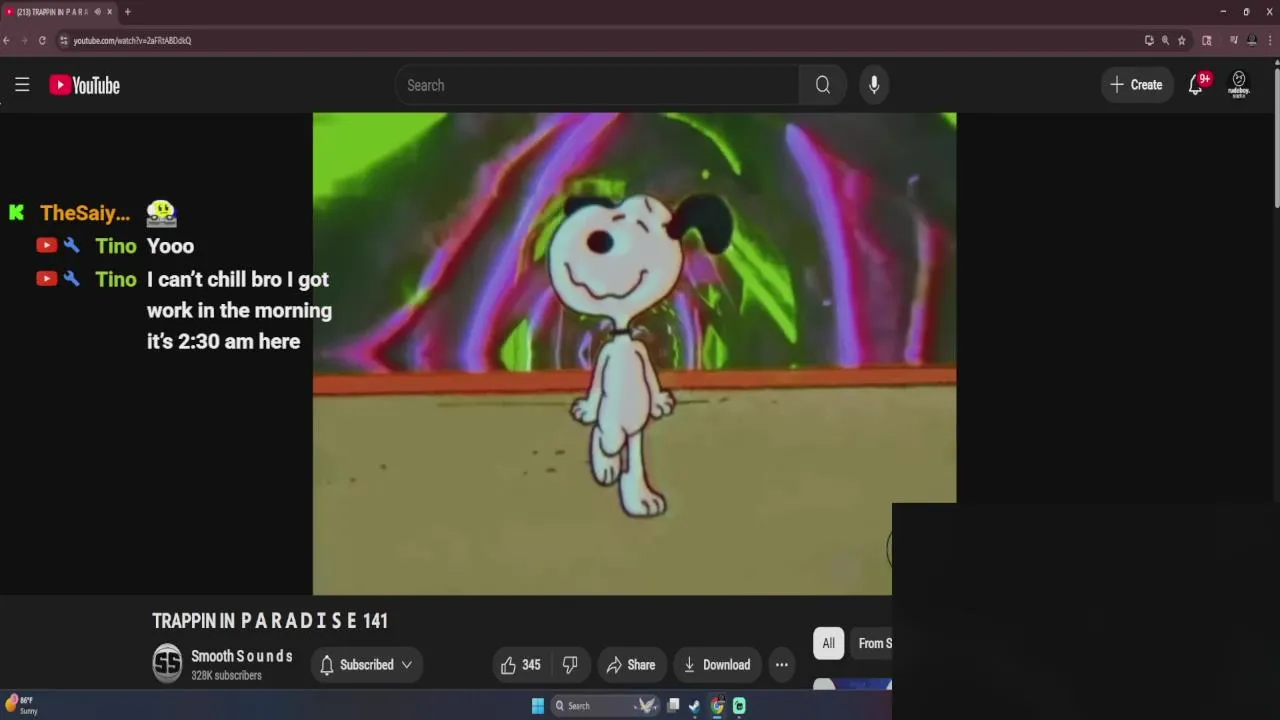This screenshot has height=720, width=1280.
Task: Like the video with thumbs up
Action: pos(521,665)
